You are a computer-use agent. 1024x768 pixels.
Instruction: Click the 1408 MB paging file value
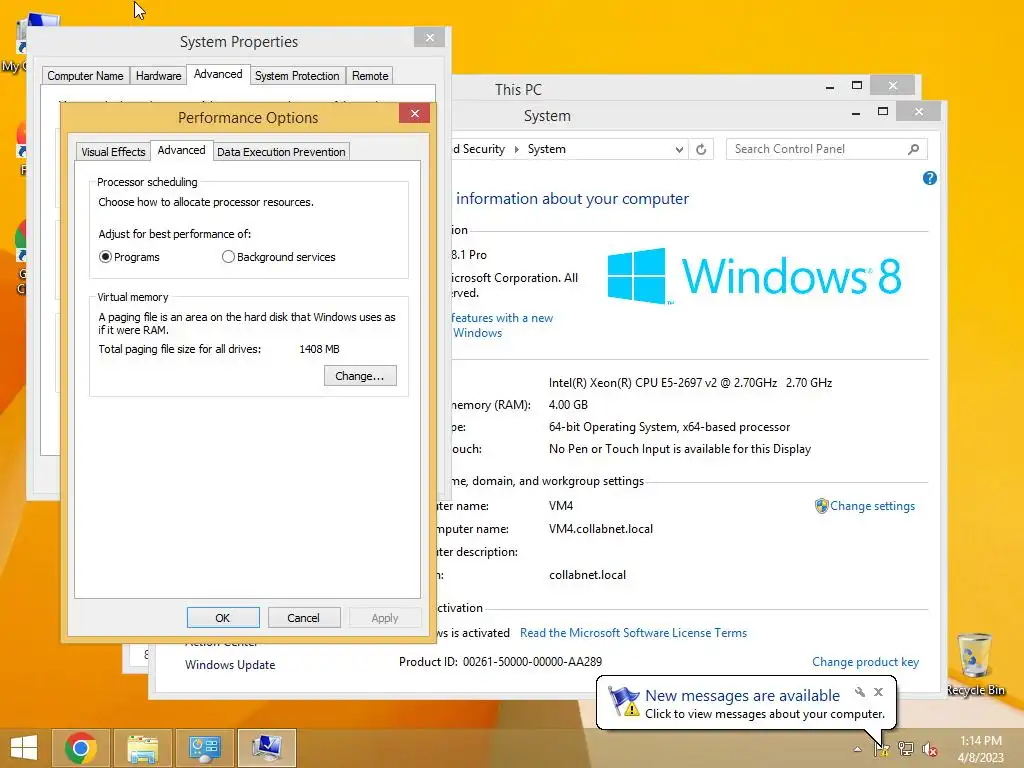319,349
